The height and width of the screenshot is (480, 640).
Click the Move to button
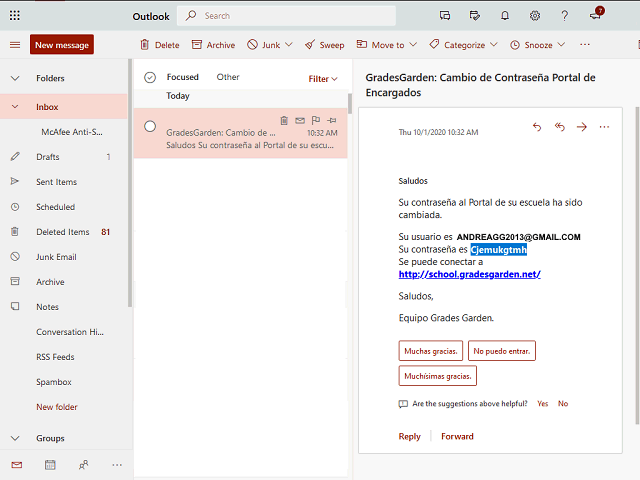tap(380, 44)
